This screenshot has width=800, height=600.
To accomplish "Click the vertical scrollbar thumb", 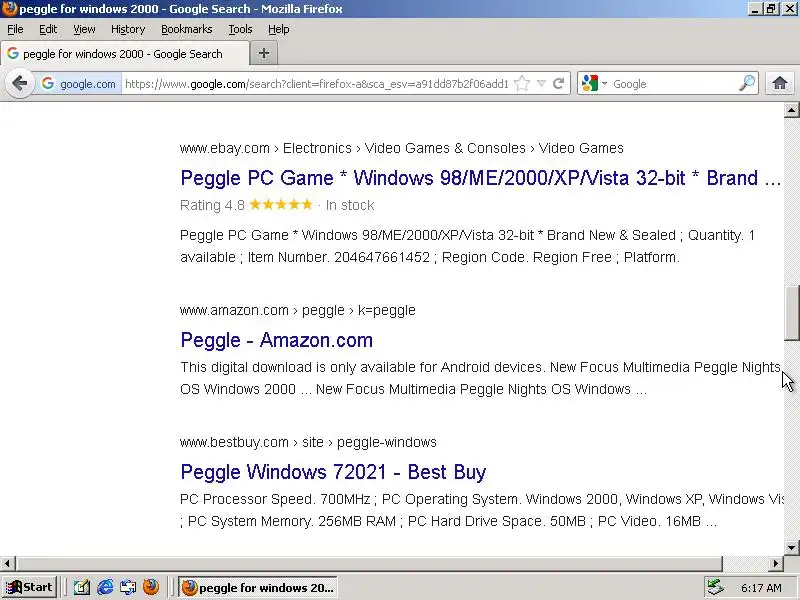I will (791, 313).
